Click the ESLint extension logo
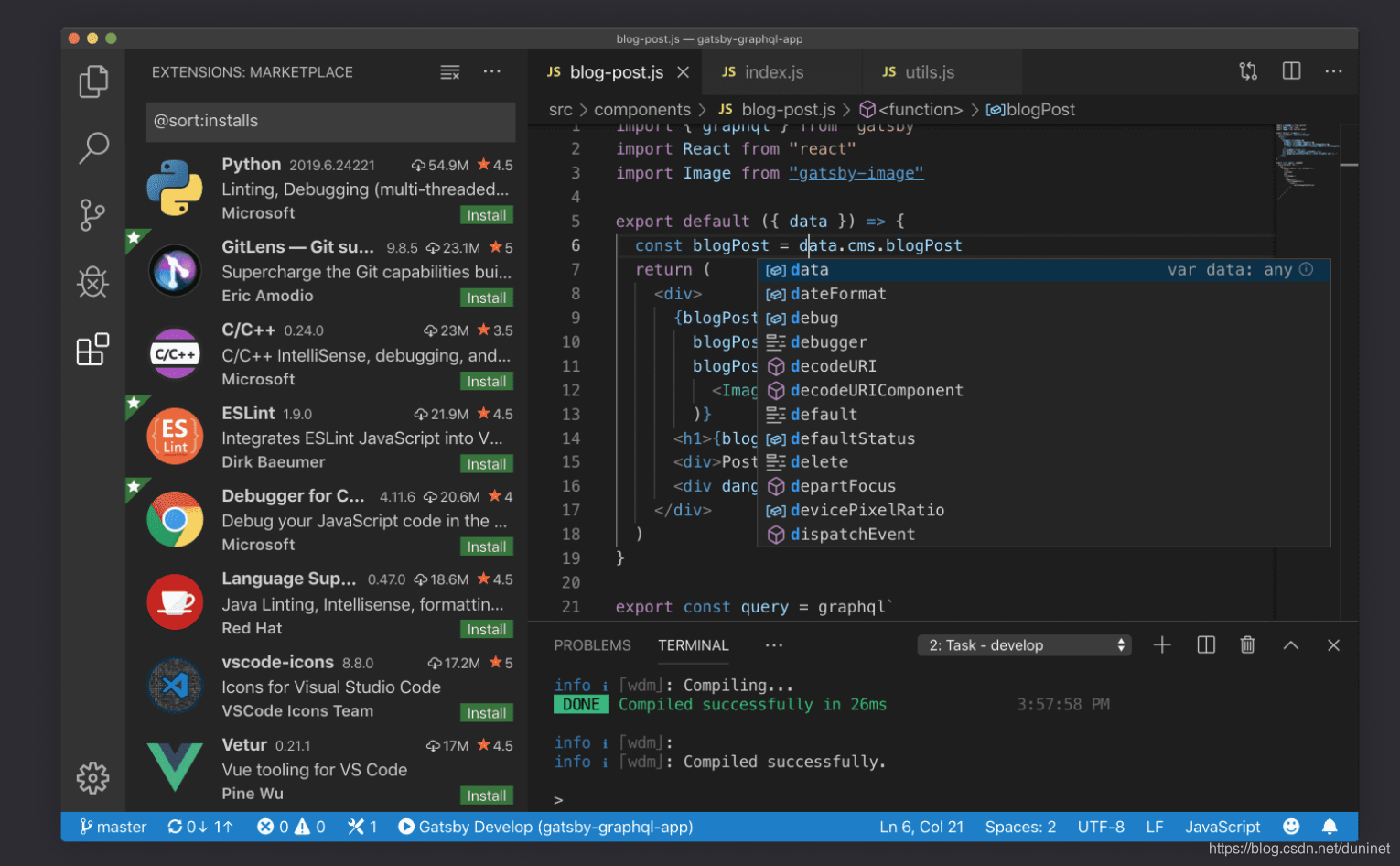Viewport: 1400px width, 866px height. [175, 436]
